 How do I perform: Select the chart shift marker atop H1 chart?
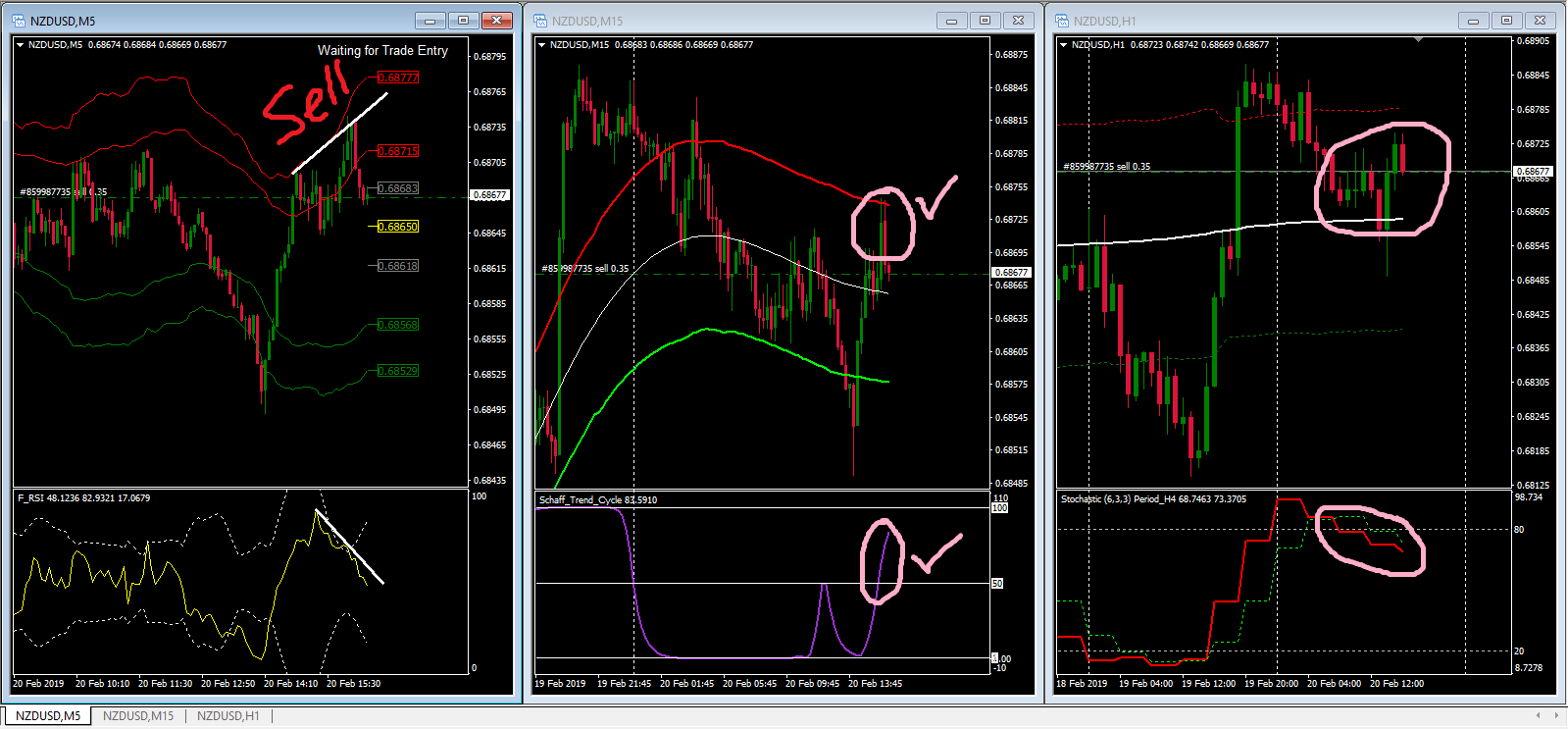click(1418, 40)
